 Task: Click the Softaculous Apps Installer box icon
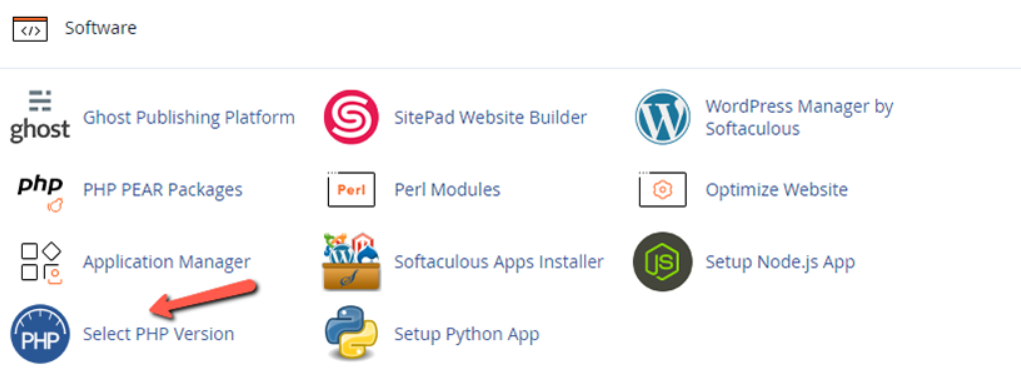pos(351,261)
